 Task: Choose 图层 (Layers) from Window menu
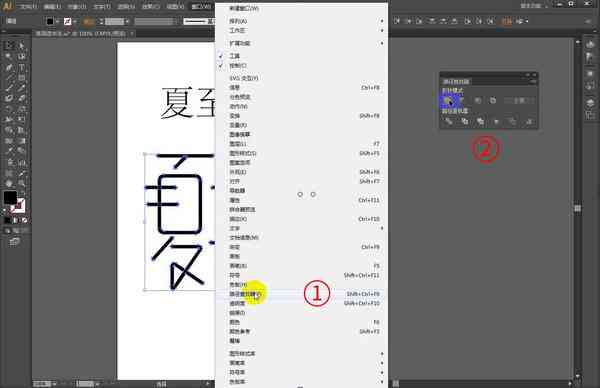tap(301, 144)
